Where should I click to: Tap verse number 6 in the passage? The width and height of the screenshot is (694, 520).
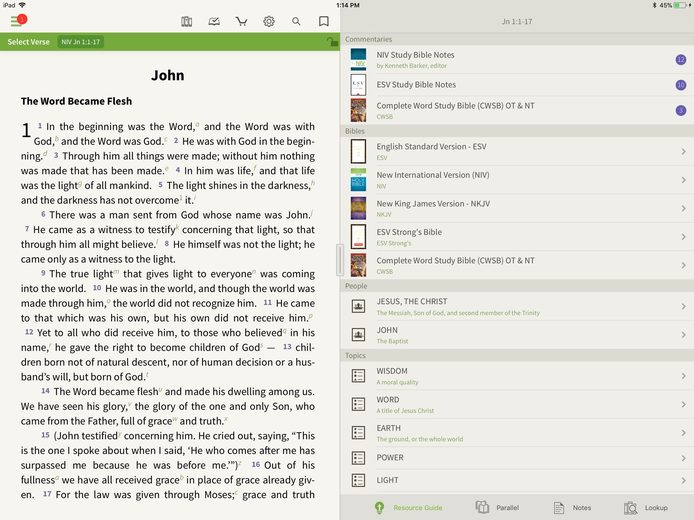(43, 214)
